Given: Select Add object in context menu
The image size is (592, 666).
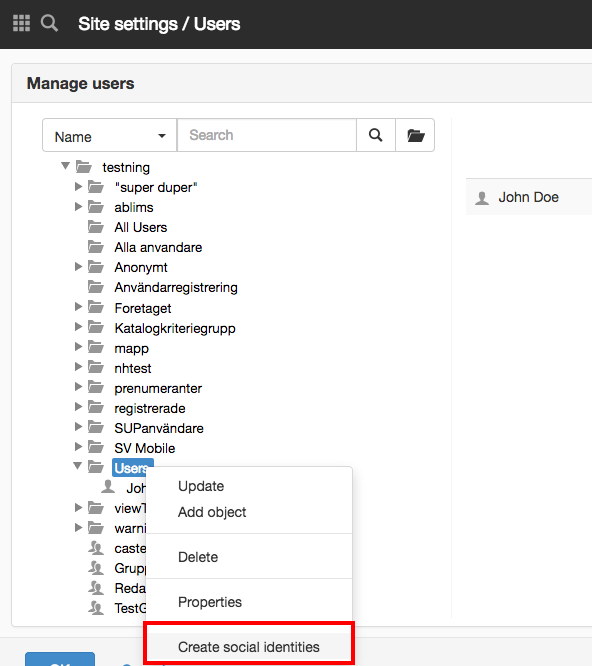Looking at the screenshot, I should 212,512.
